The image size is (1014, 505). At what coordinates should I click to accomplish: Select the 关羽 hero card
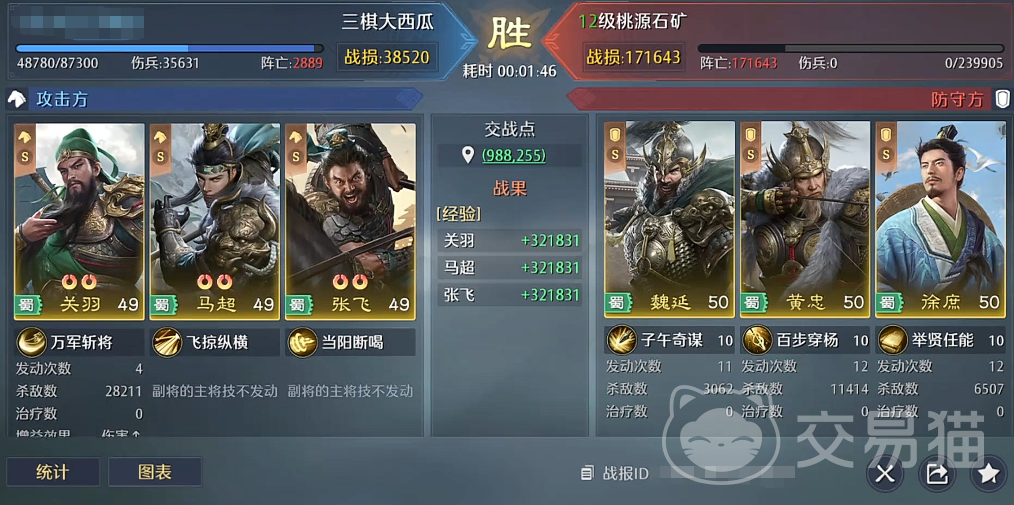(x=80, y=221)
